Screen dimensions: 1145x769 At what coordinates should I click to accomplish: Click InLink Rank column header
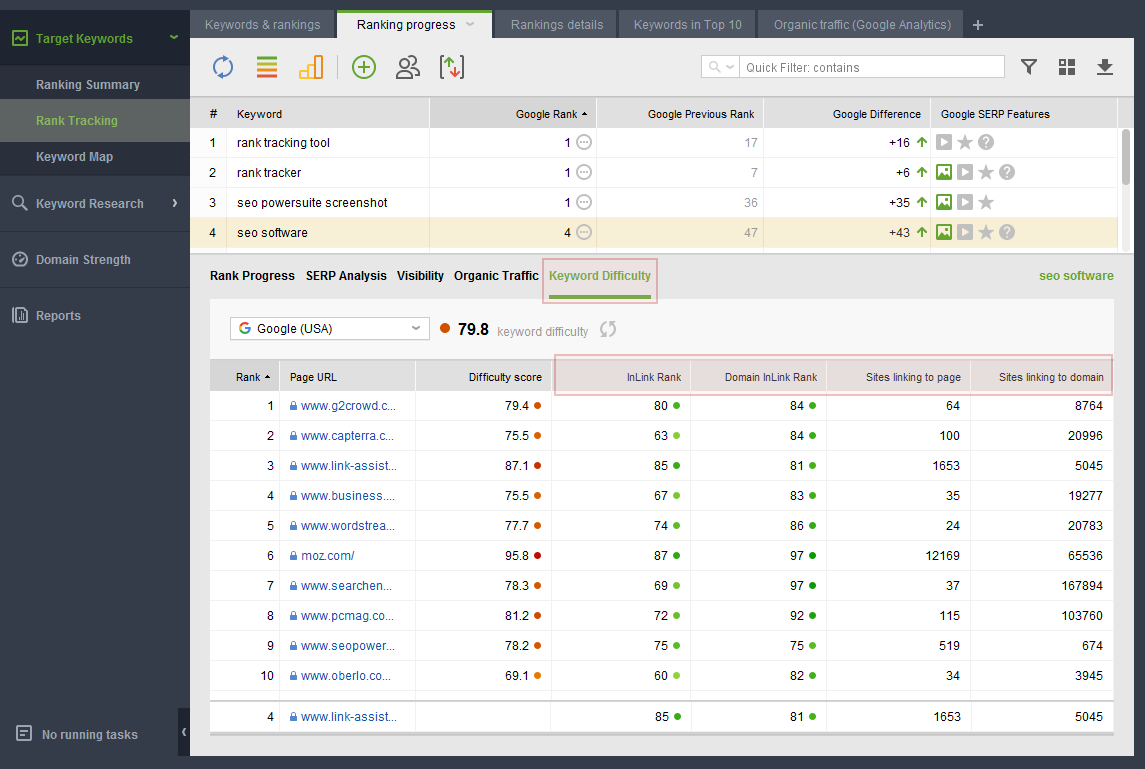pos(621,377)
